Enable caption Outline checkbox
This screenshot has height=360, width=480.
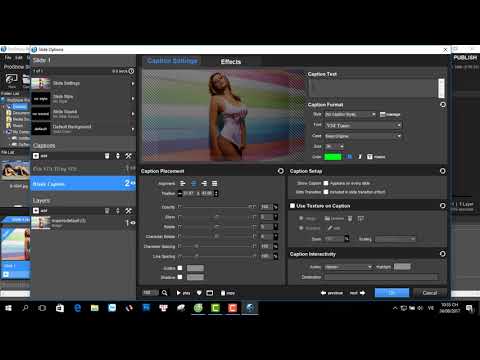180,268
